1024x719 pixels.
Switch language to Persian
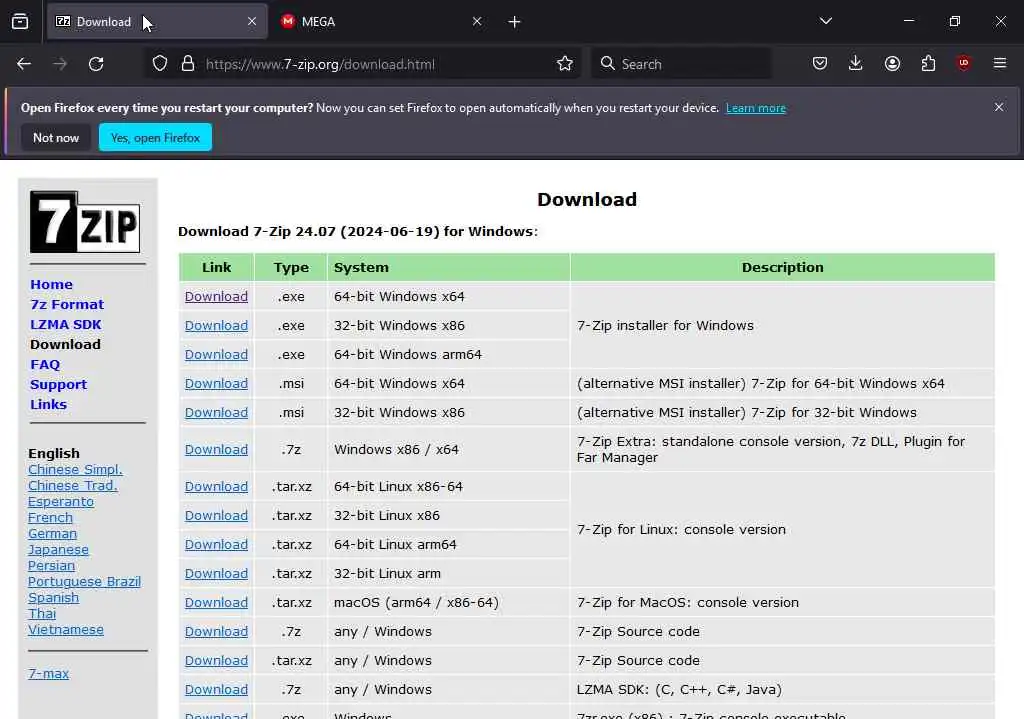51,566
